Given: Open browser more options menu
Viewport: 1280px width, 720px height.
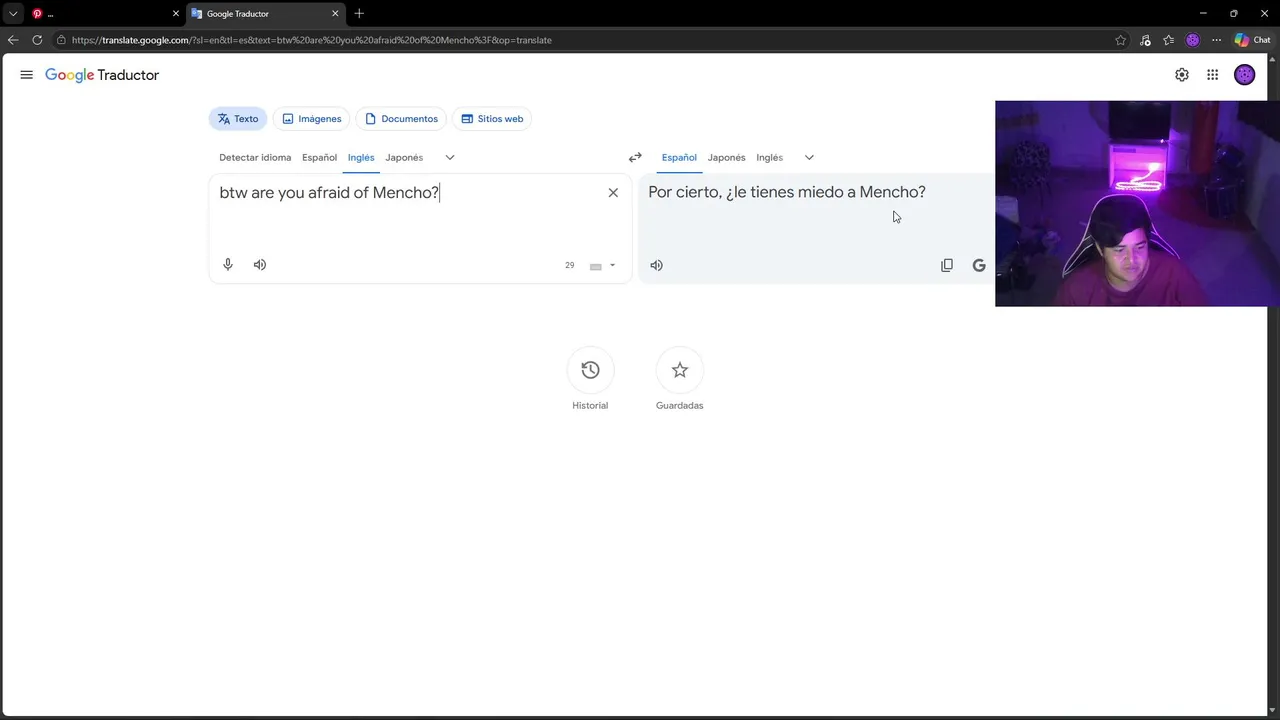Looking at the screenshot, I should [1217, 40].
